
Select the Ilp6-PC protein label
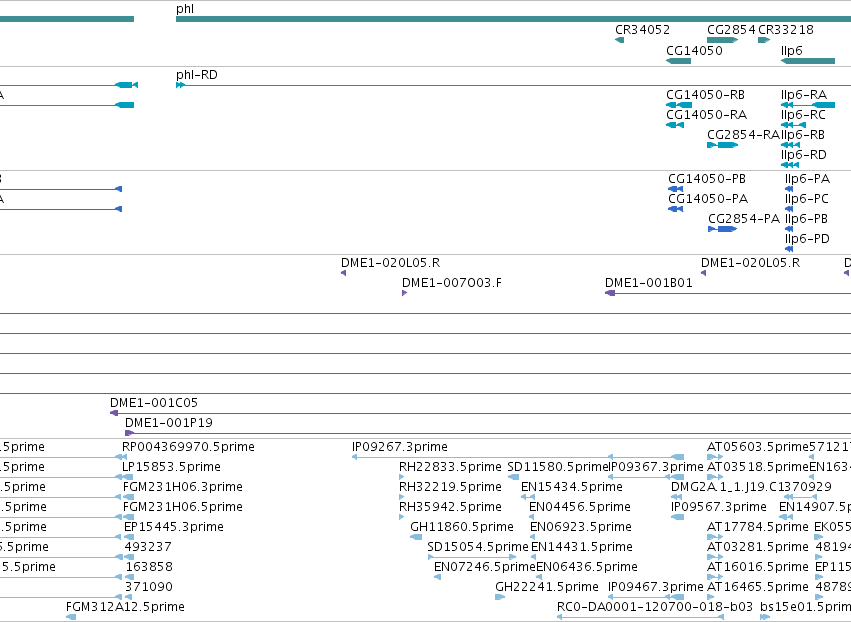coord(806,199)
